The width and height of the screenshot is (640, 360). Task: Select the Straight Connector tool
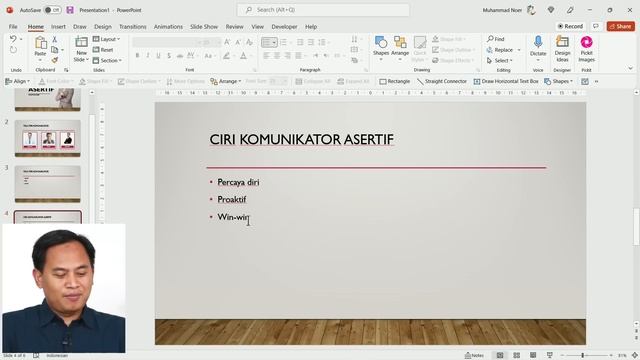point(442,81)
